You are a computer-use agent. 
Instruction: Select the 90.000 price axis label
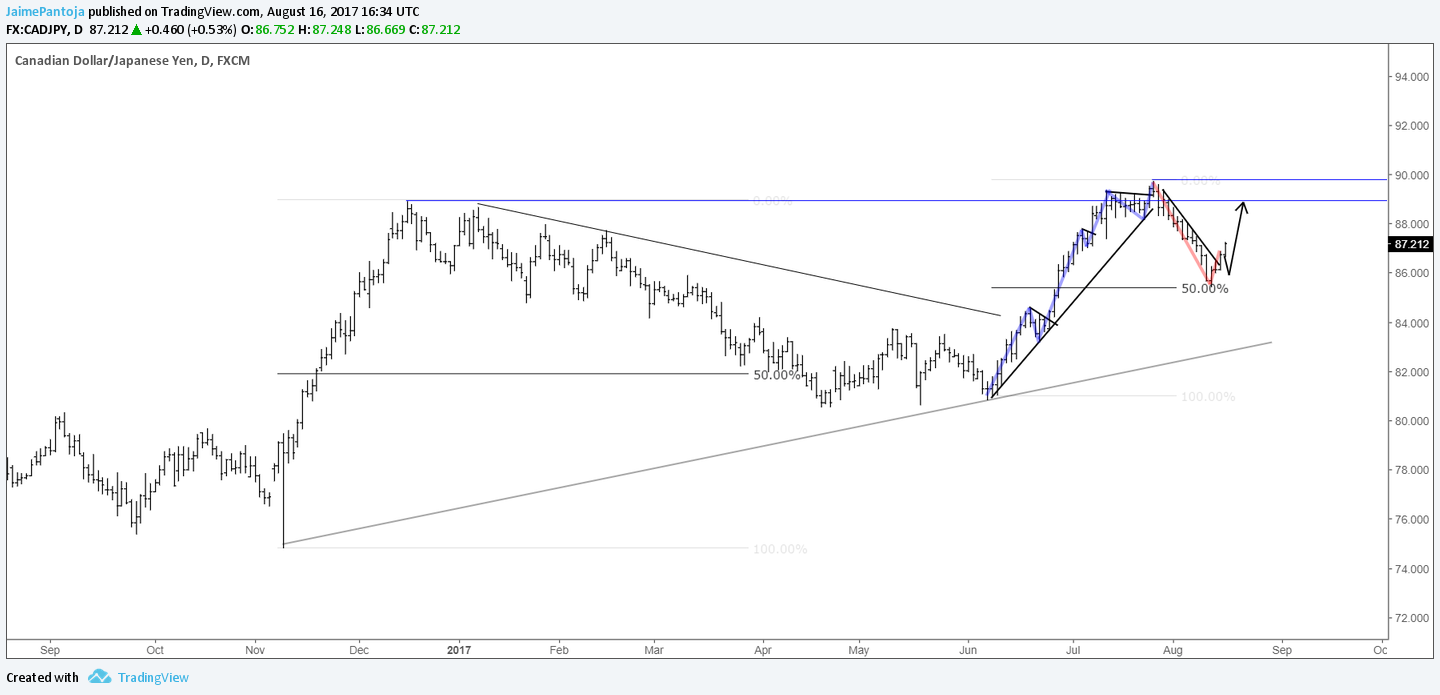(1412, 175)
